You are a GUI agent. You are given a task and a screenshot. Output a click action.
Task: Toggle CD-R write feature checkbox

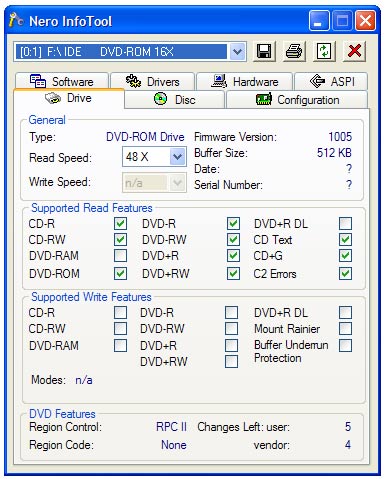point(120,313)
